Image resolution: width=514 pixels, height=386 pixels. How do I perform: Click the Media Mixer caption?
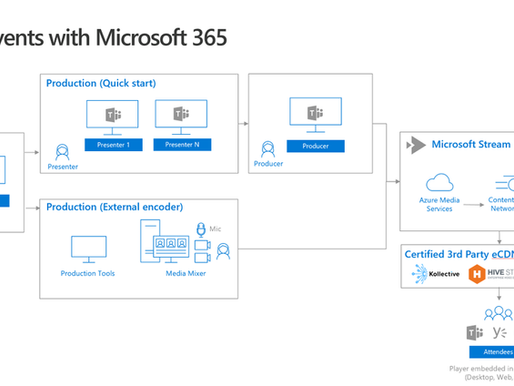coord(186,273)
